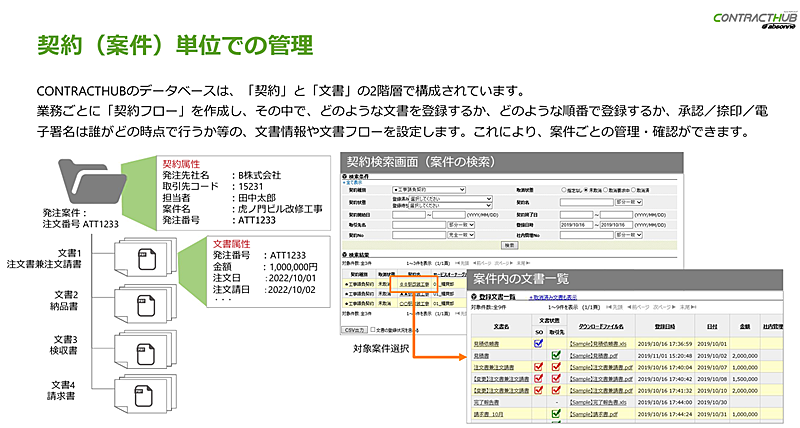
Task: Select 指定なし radio for 取消状態
Action: pyautogui.click(x=564, y=190)
